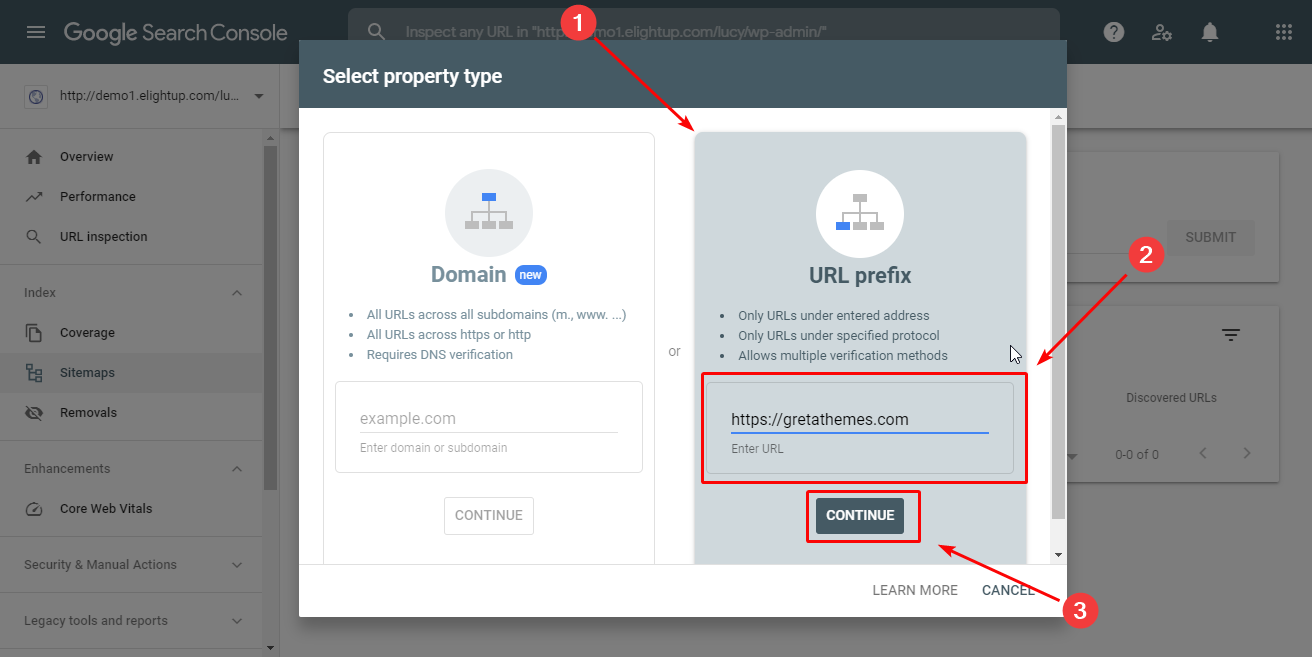The height and width of the screenshot is (657, 1312).
Task: Click LEARN MORE in dialog
Action: [x=915, y=591]
